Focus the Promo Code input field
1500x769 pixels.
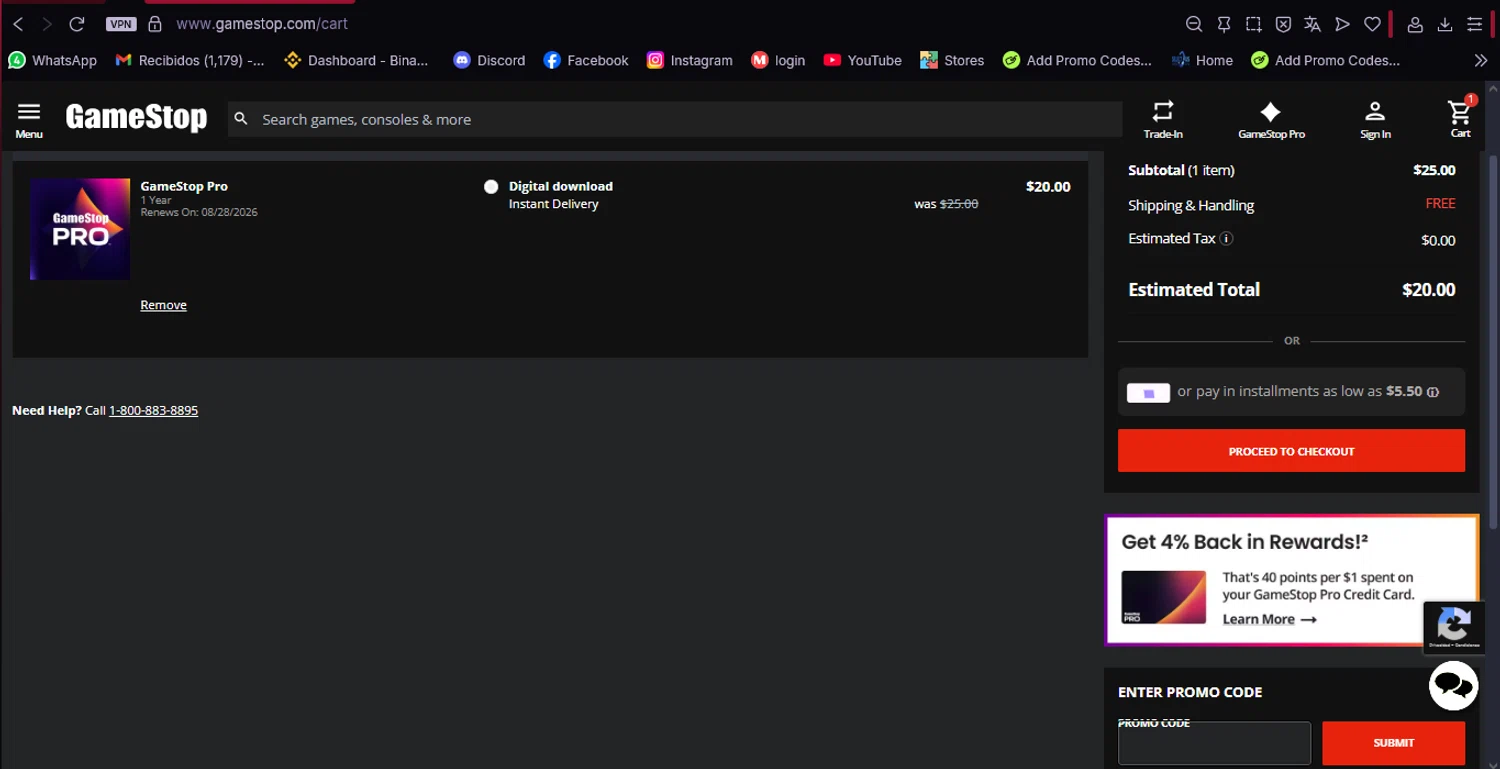click(1214, 743)
